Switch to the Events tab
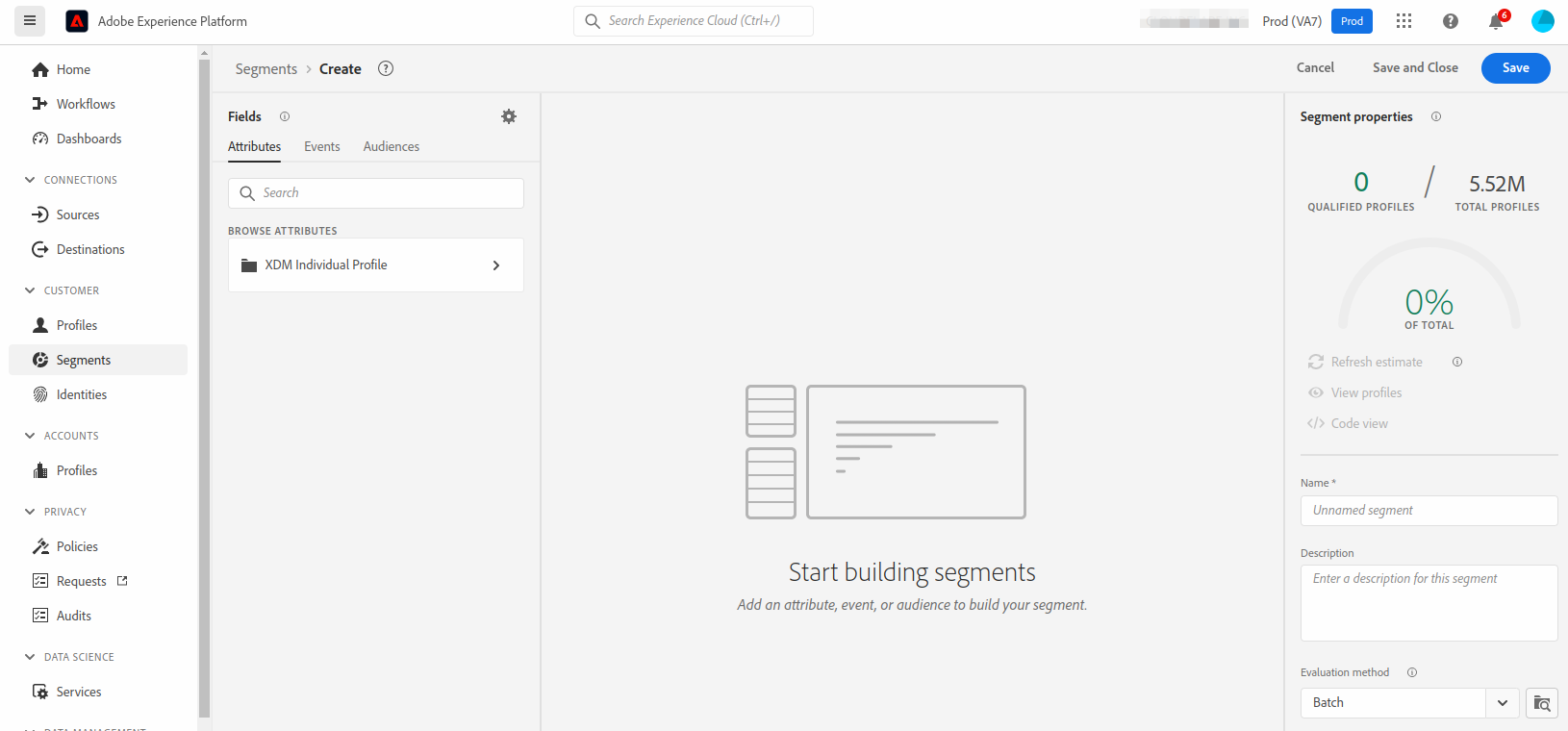 pyautogui.click(x=321, y=146)
